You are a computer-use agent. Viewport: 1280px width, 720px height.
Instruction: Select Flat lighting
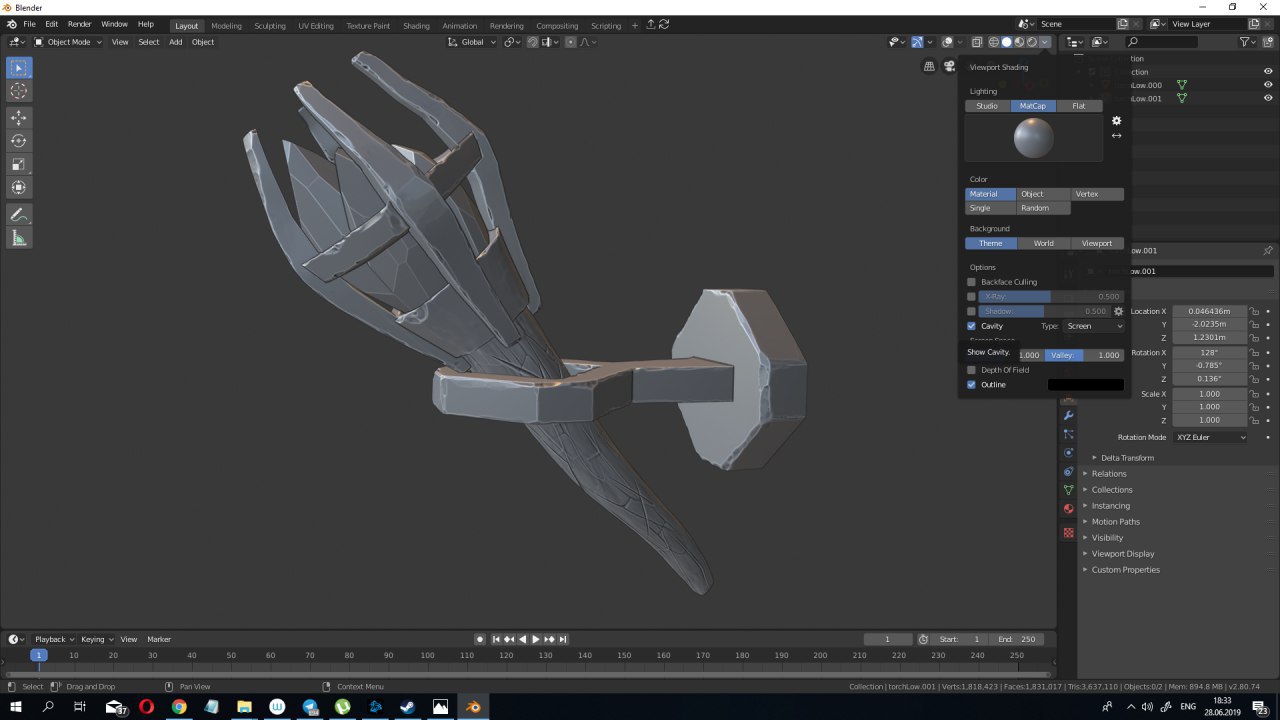(x=1079, y=106)
